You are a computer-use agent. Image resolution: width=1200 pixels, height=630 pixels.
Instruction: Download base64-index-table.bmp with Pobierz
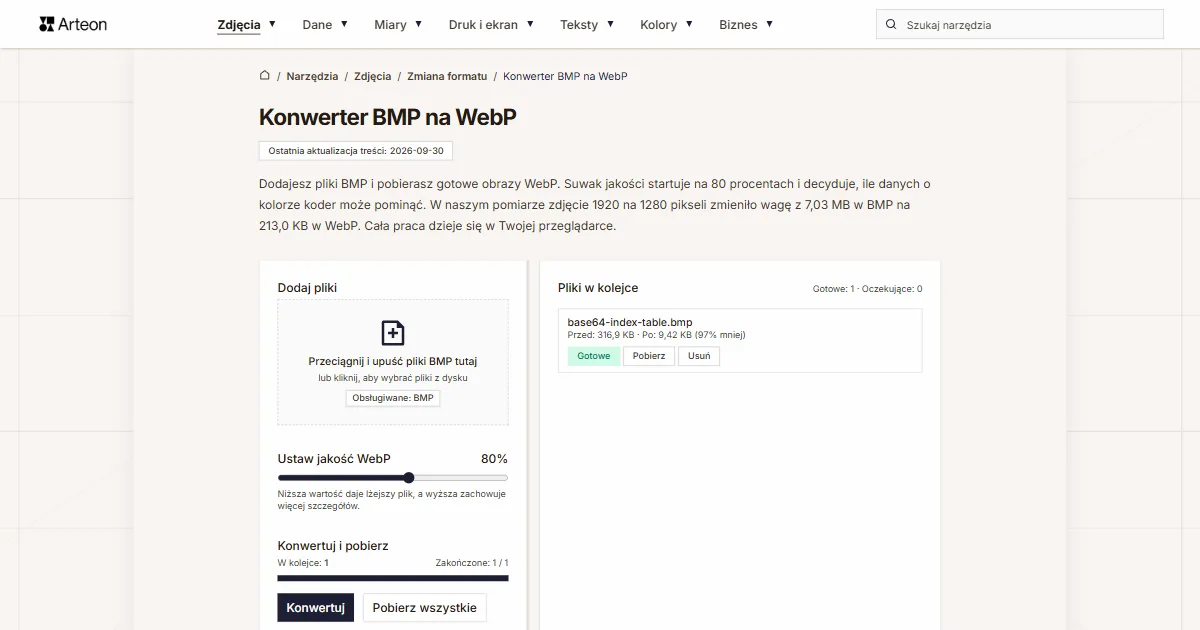click(649, 356)
